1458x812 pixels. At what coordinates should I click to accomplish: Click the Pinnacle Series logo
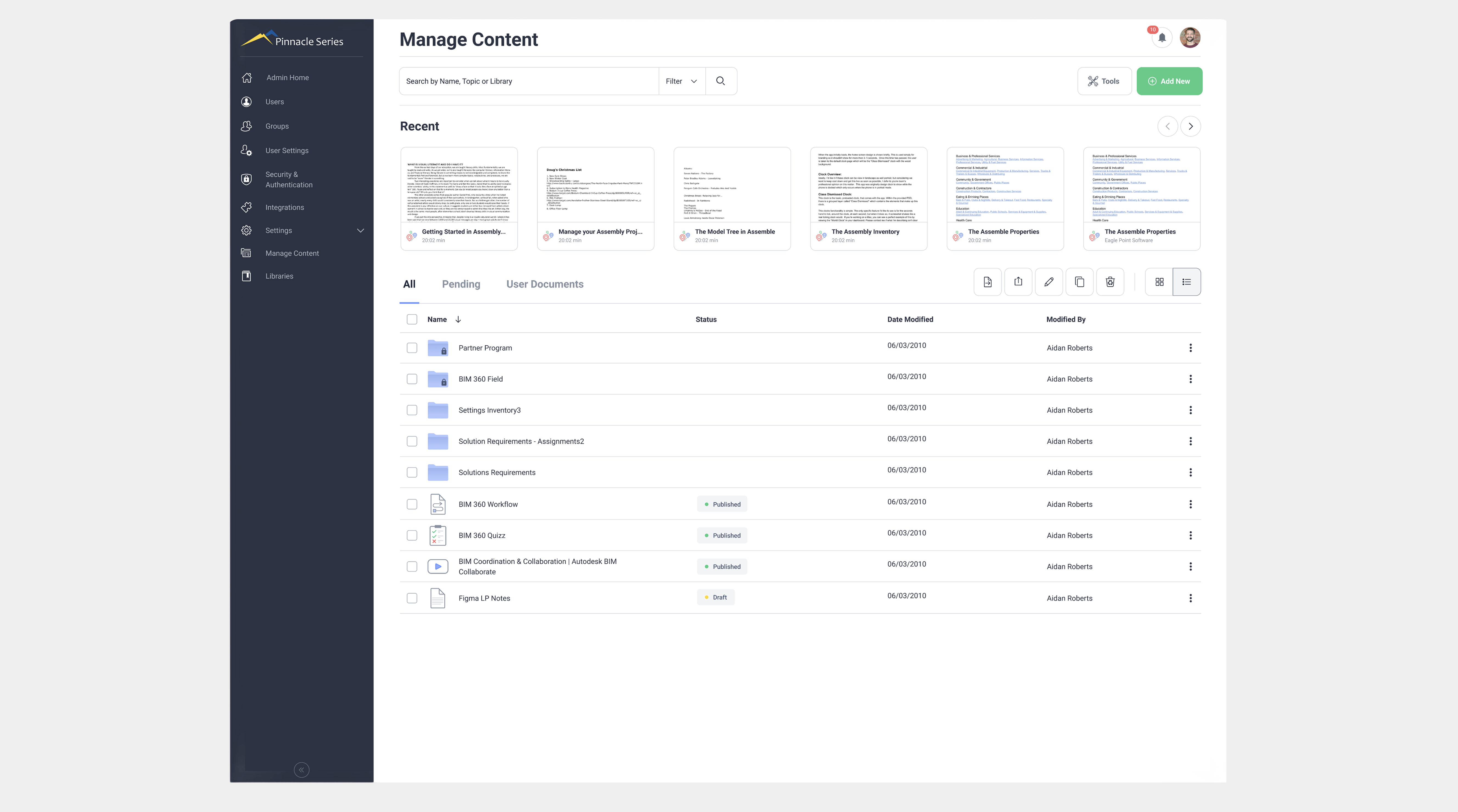(292, 39)
